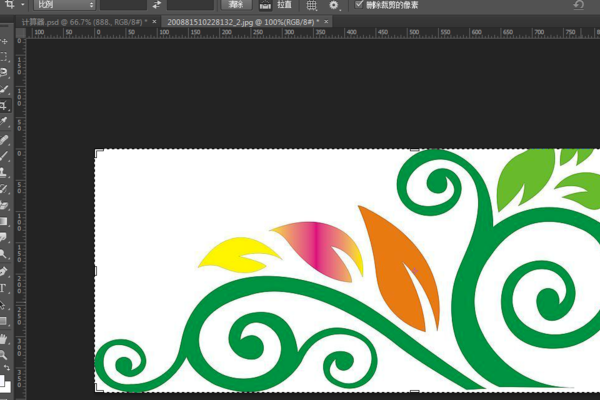This screenshot has width=600, height=400.
Task: Select the Blur/Smudge tool
Action: (x=4, y=237)
